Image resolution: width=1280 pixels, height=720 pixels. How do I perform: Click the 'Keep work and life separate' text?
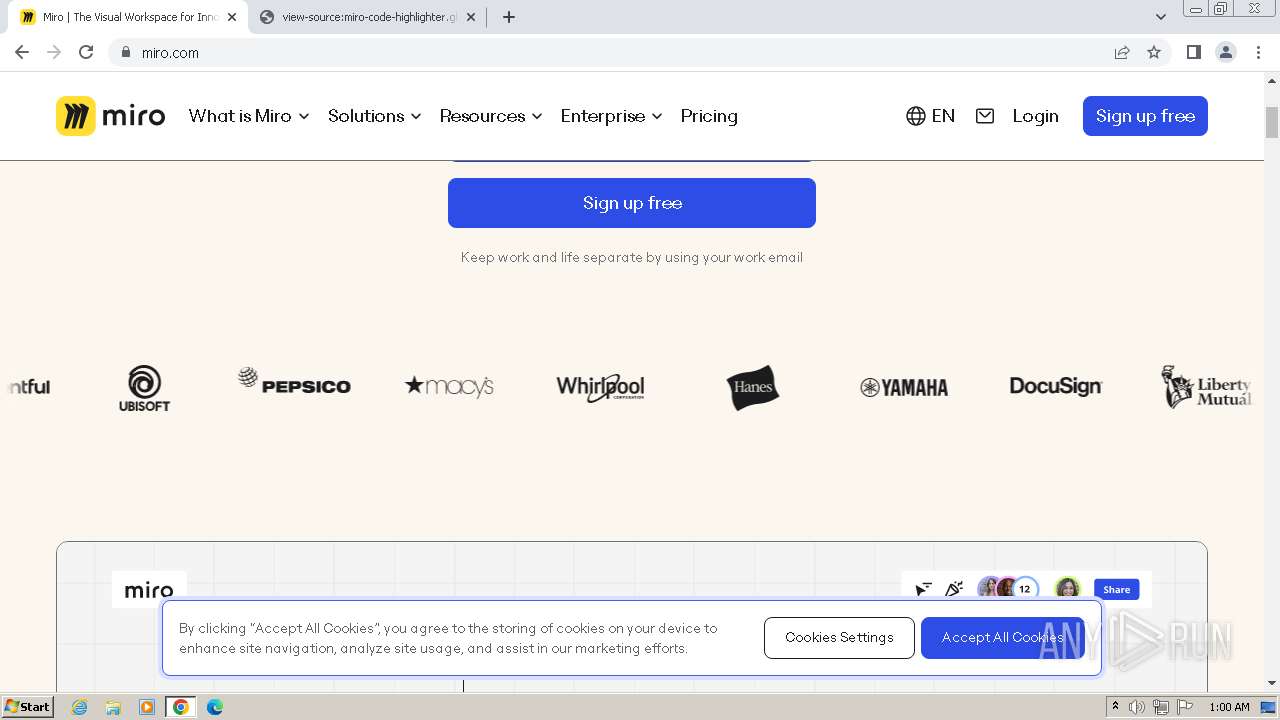coord(632,257)
